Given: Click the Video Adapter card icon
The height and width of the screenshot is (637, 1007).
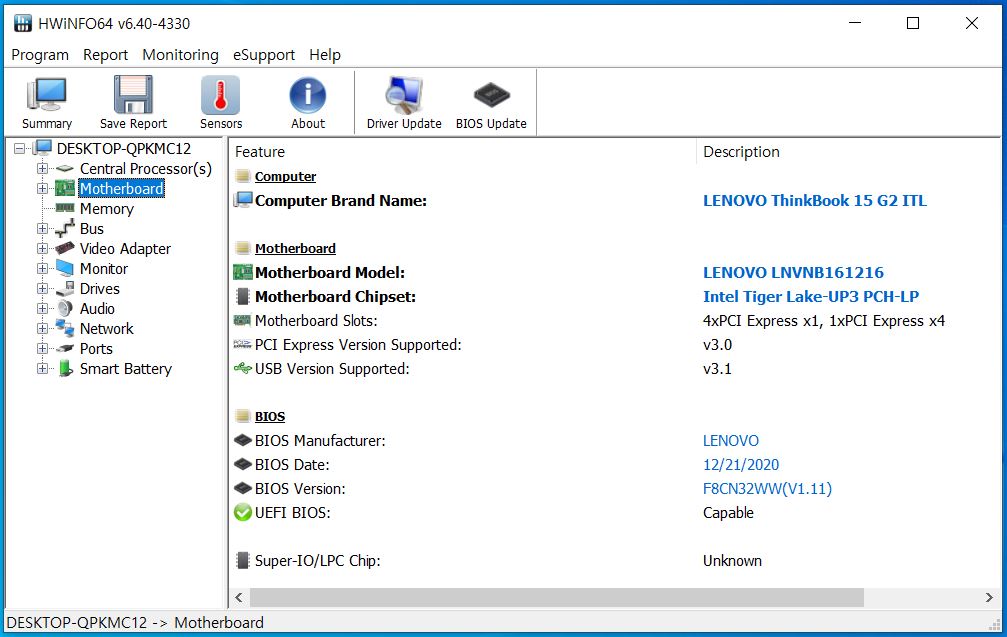Looking at the screenshot, I should click(x=65, y=248).
